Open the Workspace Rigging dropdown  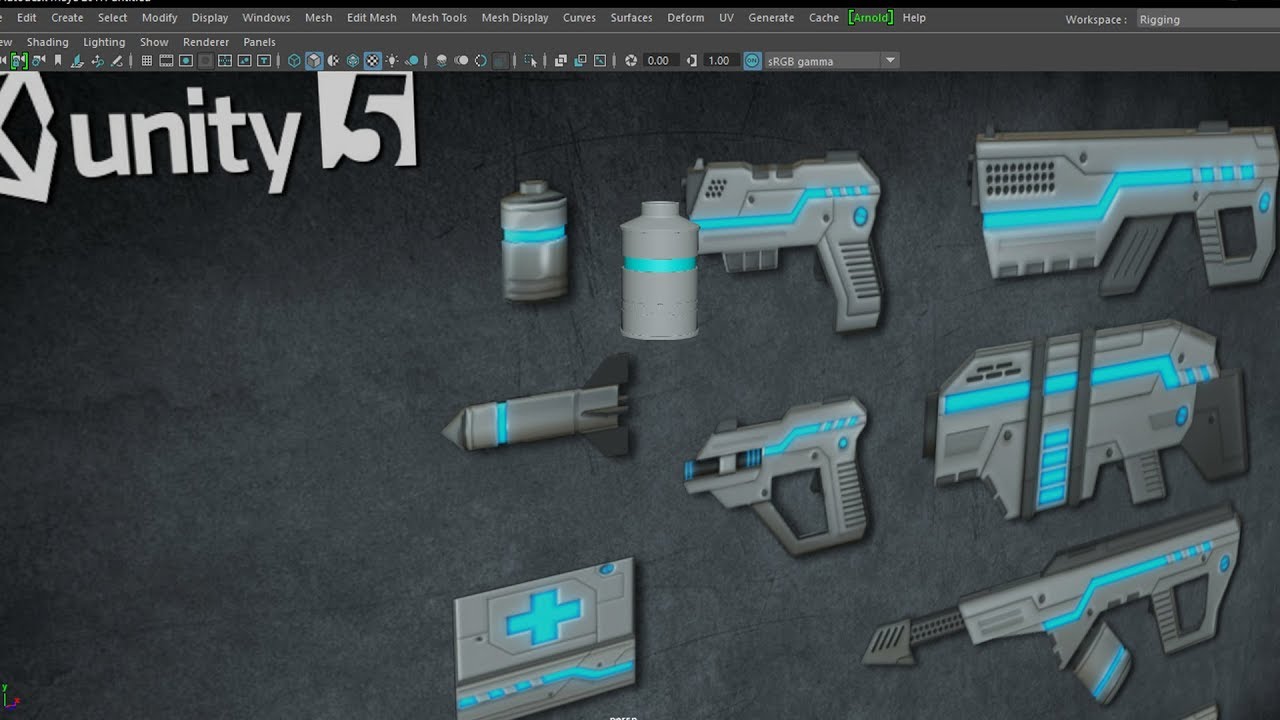click(x=1207, y=19)
